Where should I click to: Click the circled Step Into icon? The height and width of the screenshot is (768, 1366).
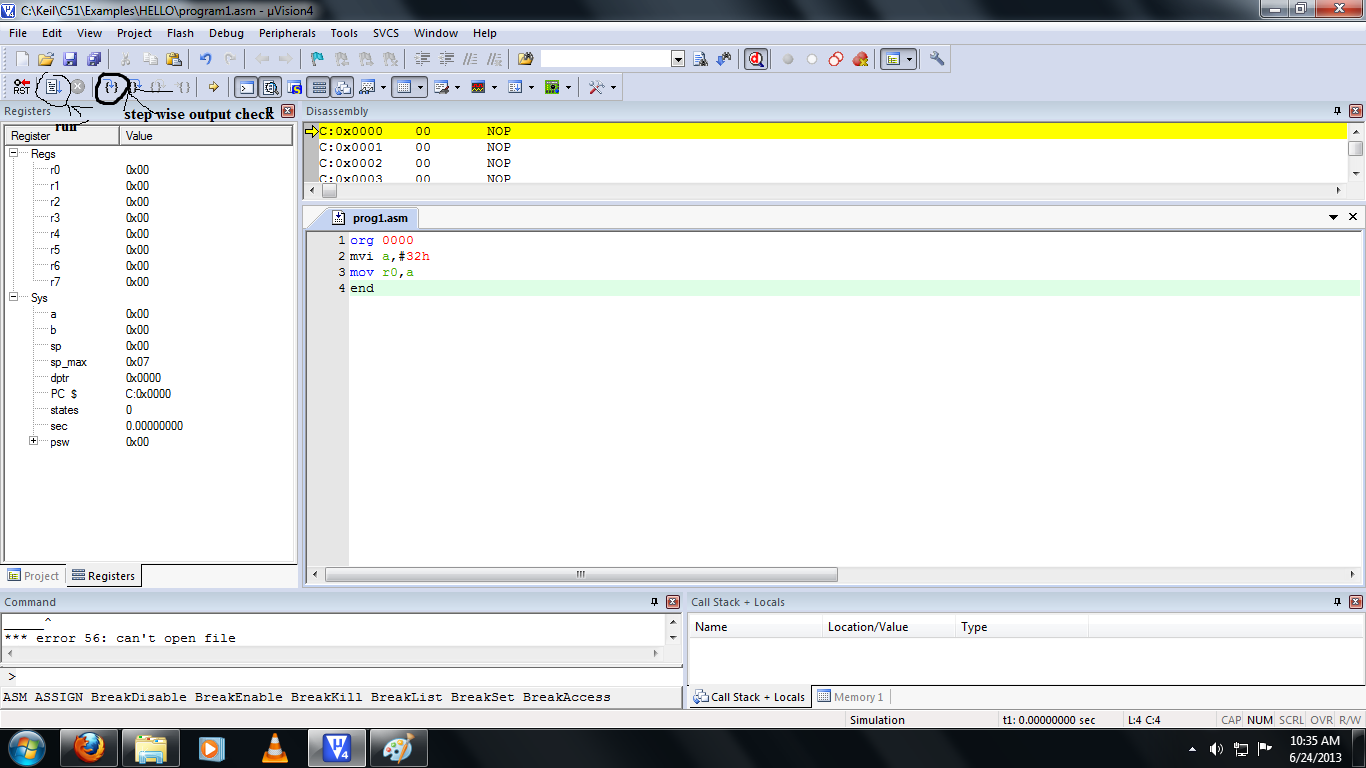pos(110,87)
